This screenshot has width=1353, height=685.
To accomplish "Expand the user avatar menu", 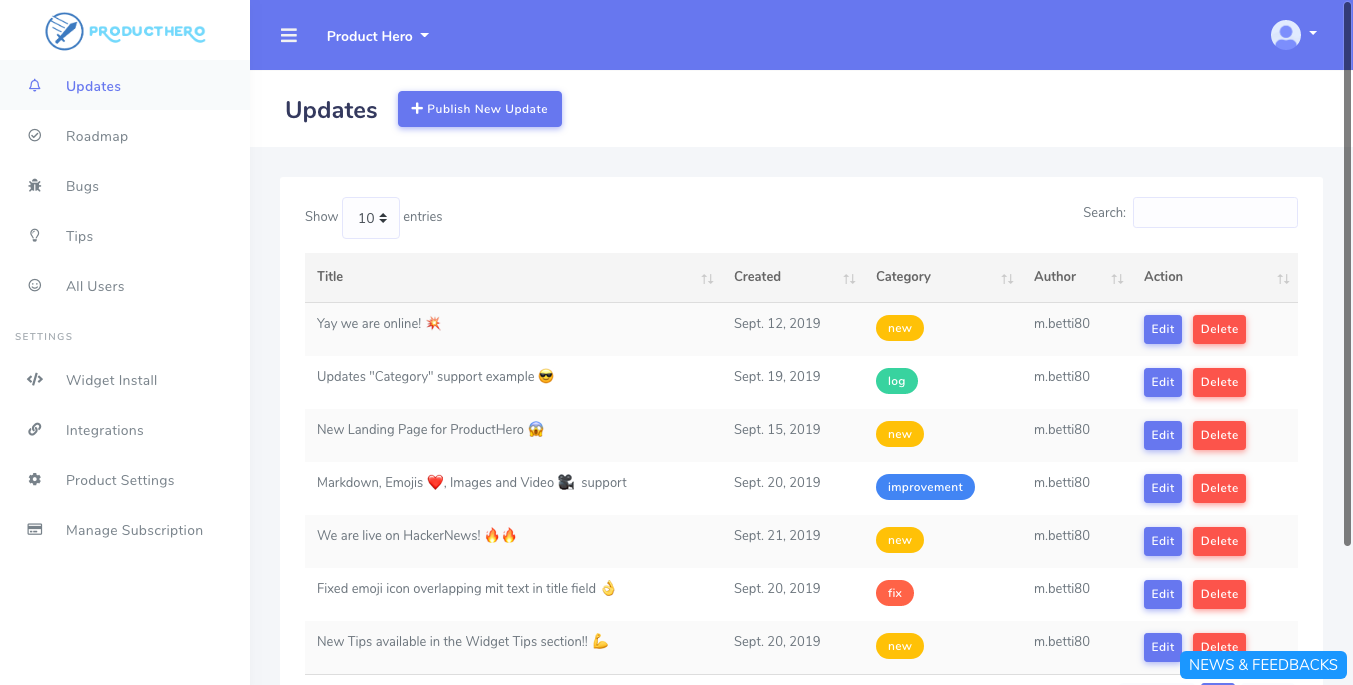I will tap(1293, 34).
